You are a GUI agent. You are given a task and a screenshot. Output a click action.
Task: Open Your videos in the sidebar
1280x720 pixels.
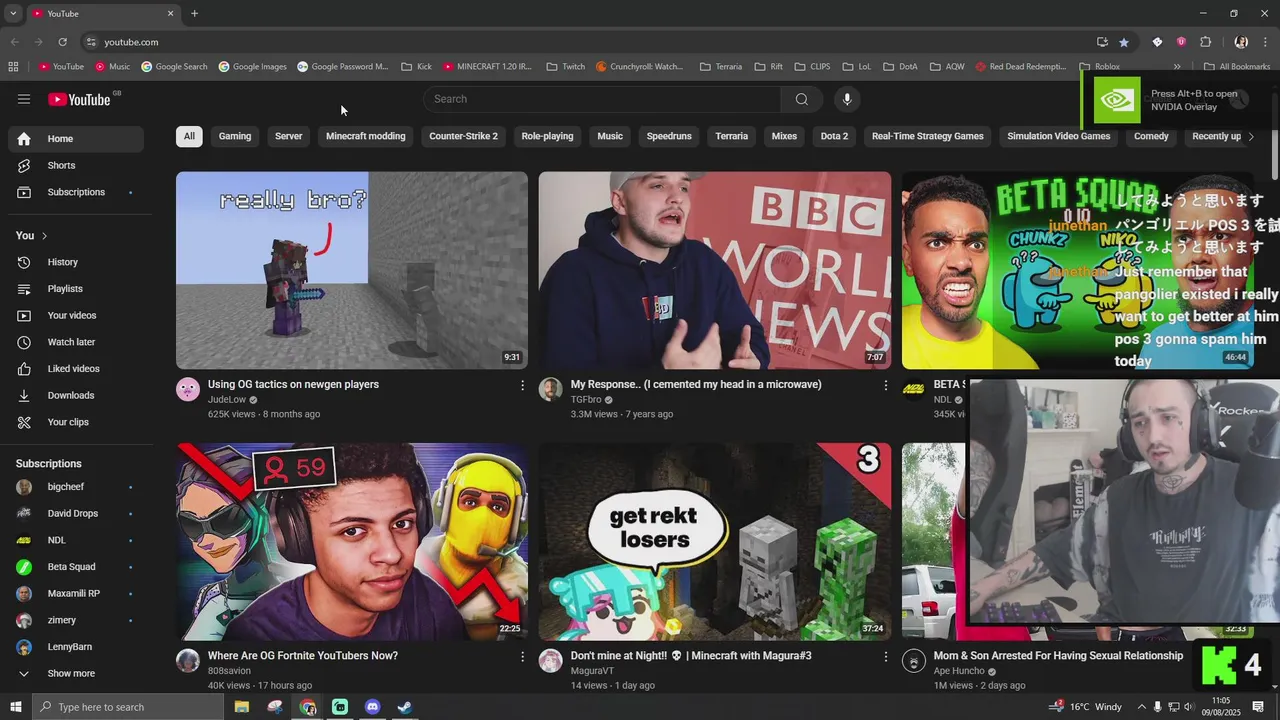coord(76,316)
